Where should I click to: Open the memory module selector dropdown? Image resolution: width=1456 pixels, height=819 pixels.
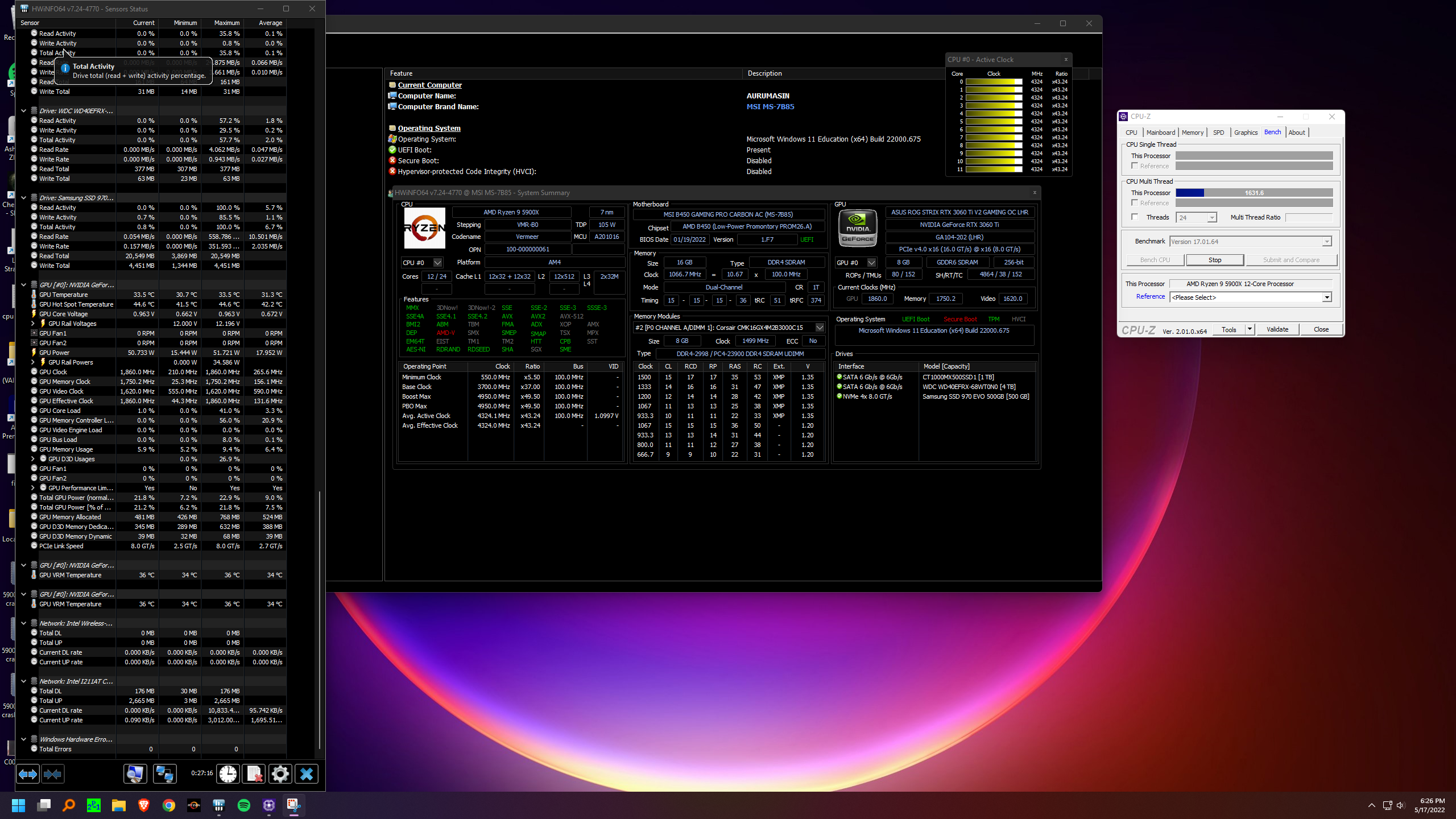(820, 328)
